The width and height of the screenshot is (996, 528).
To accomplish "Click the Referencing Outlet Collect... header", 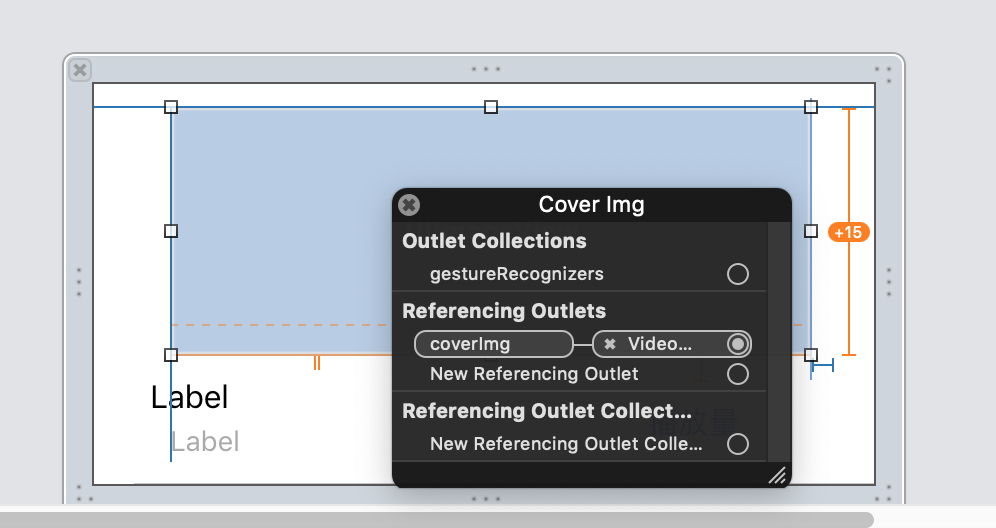I will coord(547,410).
